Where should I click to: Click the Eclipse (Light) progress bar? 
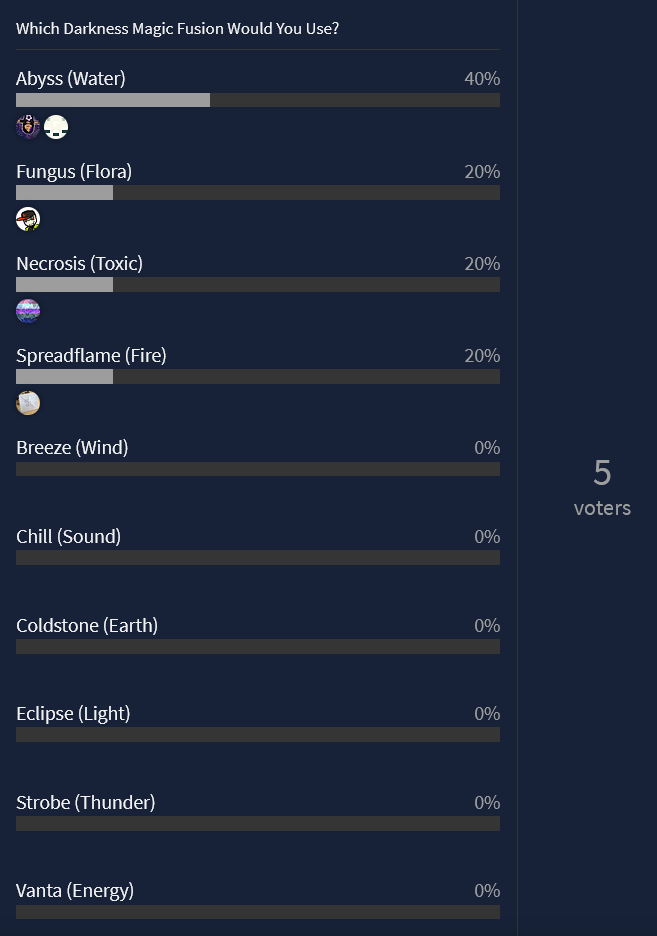click(x=258, y=734)
